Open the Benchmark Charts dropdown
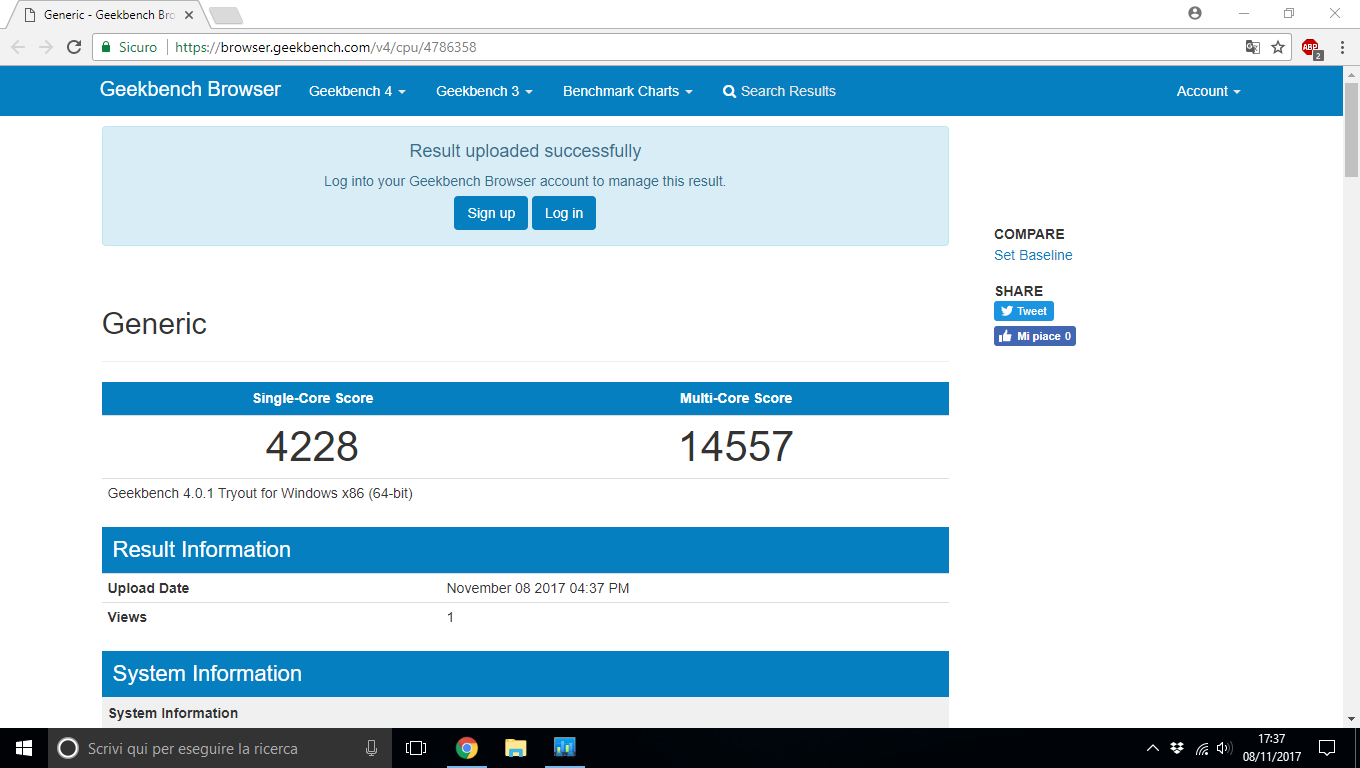Screen dimensions: 1360x768 click(628, 91)
